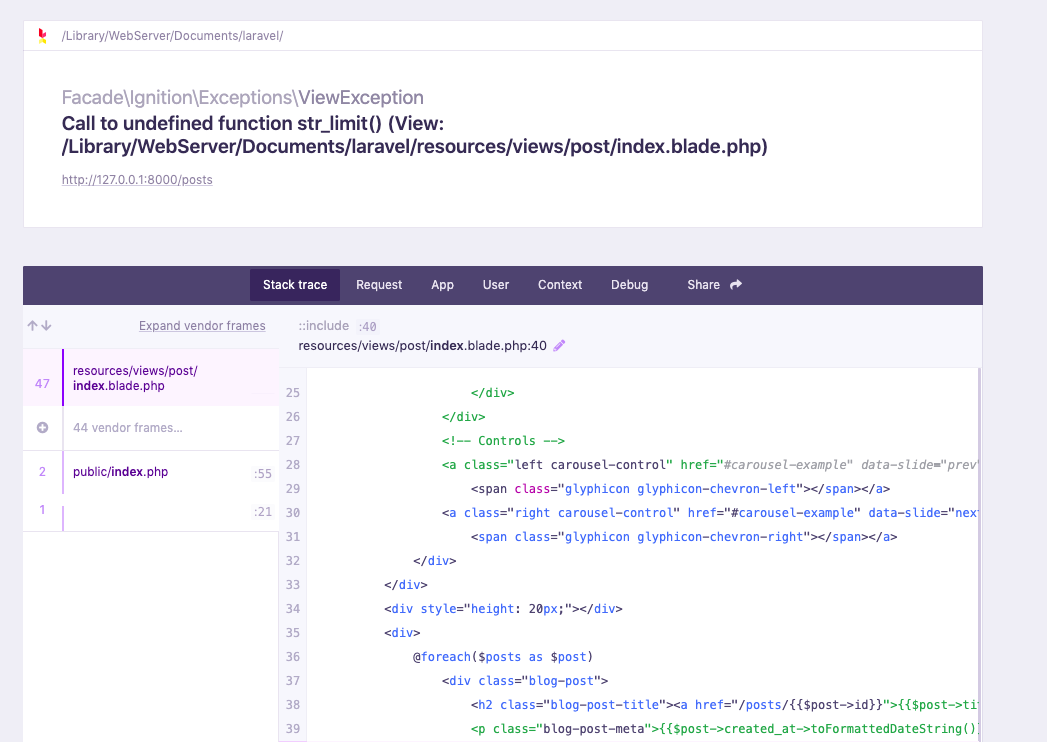The image size is (1047, 742).
Task: Click code line number 36
Action: (x=292, y=657)
